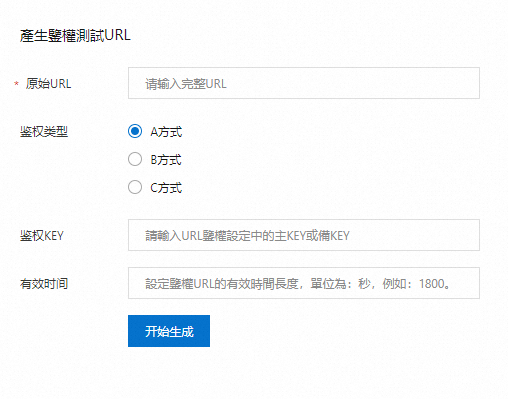Click the 鉴权KEY label
This screenshot has width=508, height=399.
click(42, 236)
